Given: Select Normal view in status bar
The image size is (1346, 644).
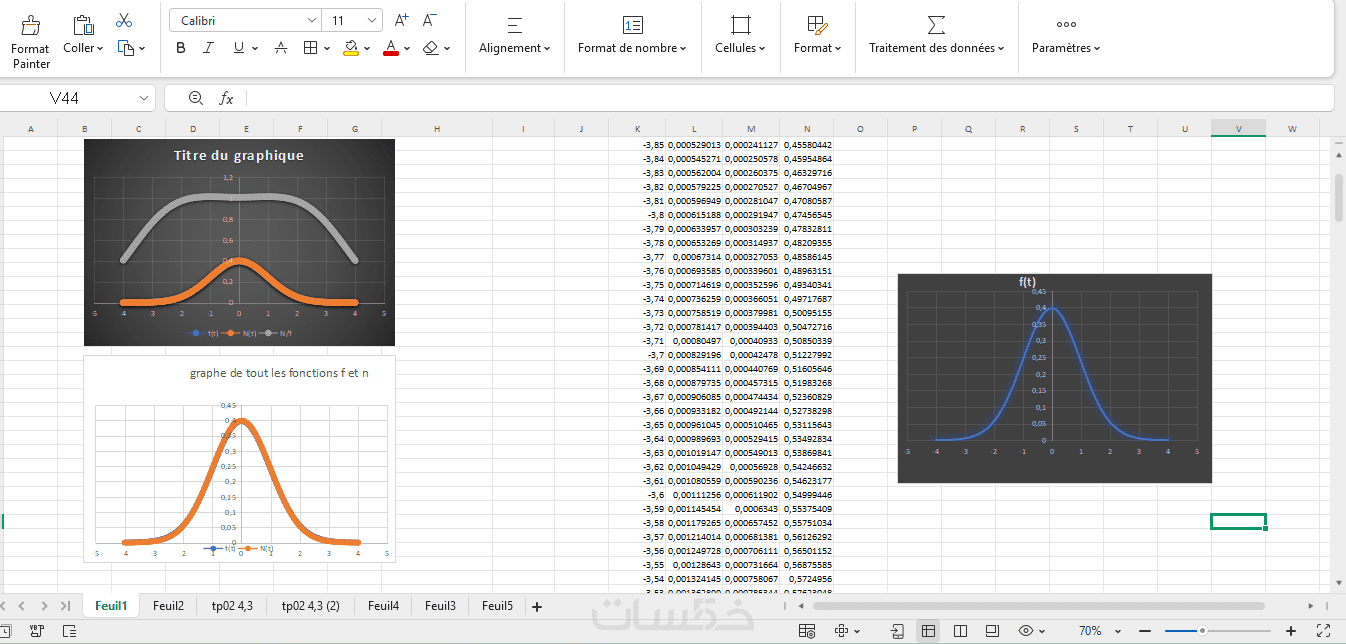Looking at the screenshot, I should [x=928, y=631].
